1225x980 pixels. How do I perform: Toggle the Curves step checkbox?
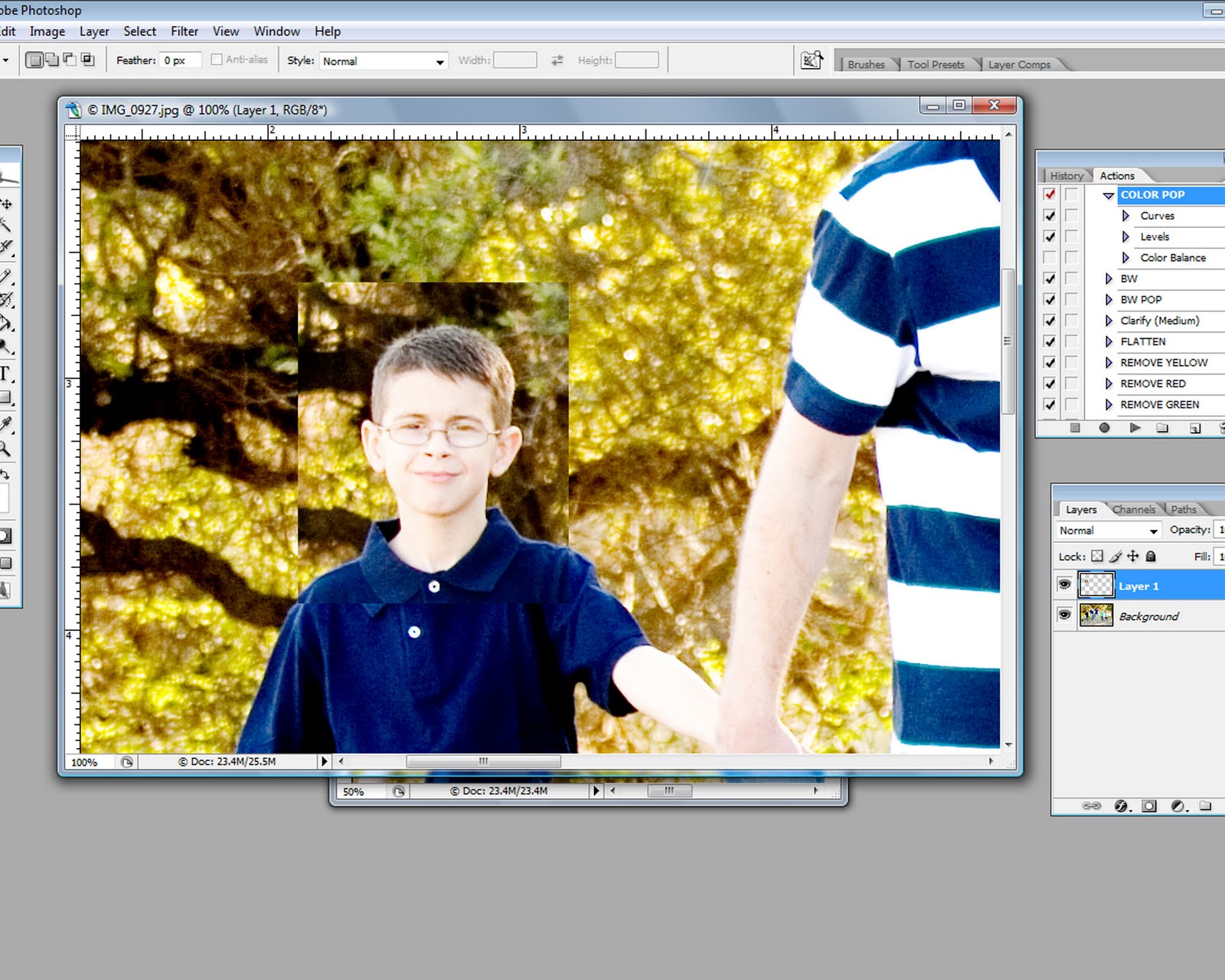(x=1050, y=216)
